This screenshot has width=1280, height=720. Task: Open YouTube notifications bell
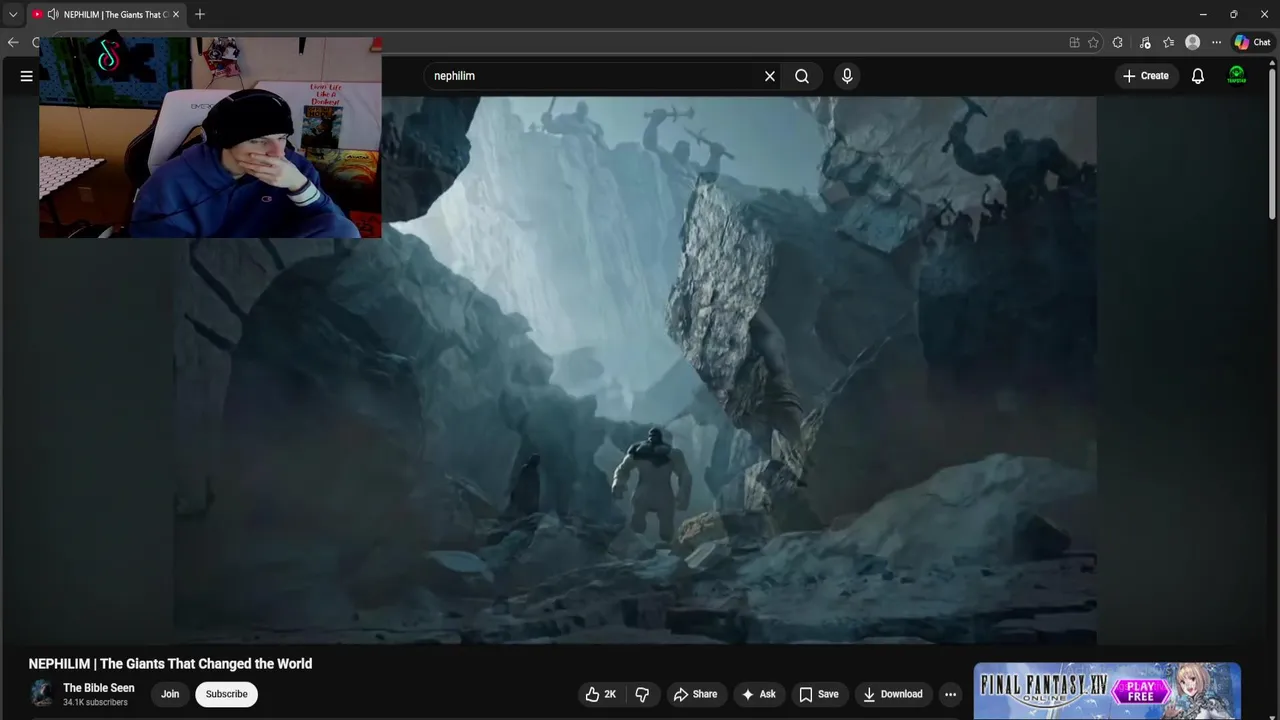[1198, 76]
